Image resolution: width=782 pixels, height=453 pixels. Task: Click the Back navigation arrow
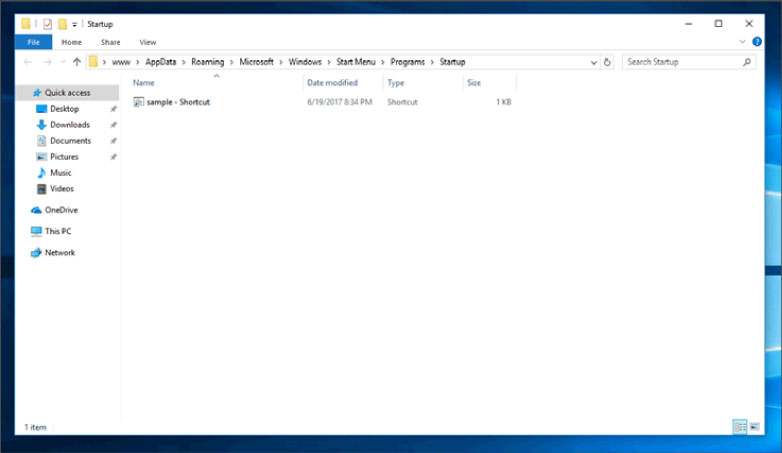[28, 62]
